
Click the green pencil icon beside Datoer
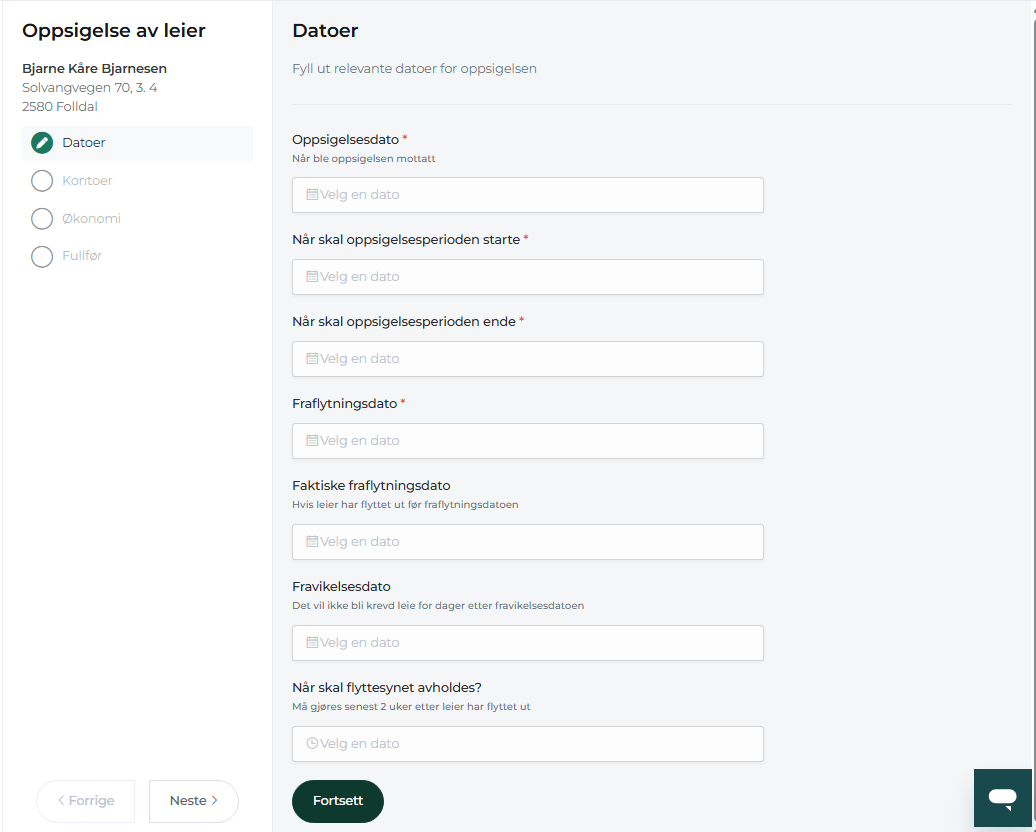click(x=42, y=143)
